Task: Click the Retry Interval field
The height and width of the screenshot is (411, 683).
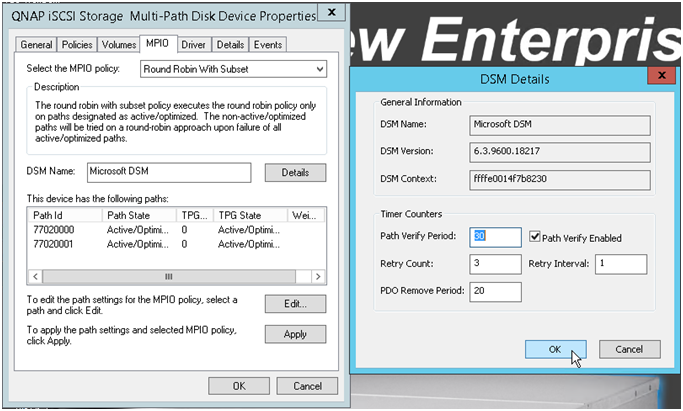Action: 621,264
